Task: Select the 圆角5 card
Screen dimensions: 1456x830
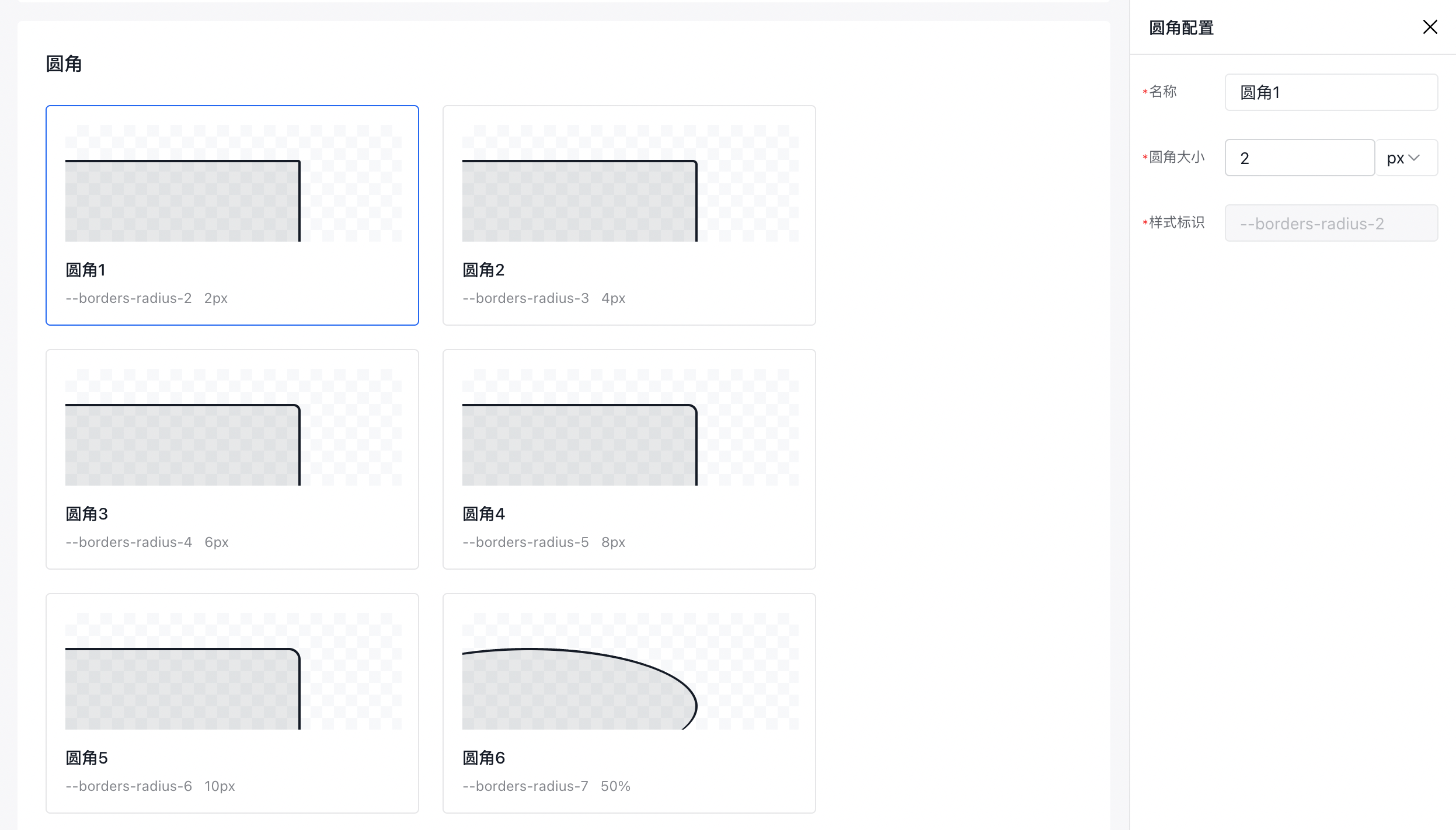Action: click(232, 703)
